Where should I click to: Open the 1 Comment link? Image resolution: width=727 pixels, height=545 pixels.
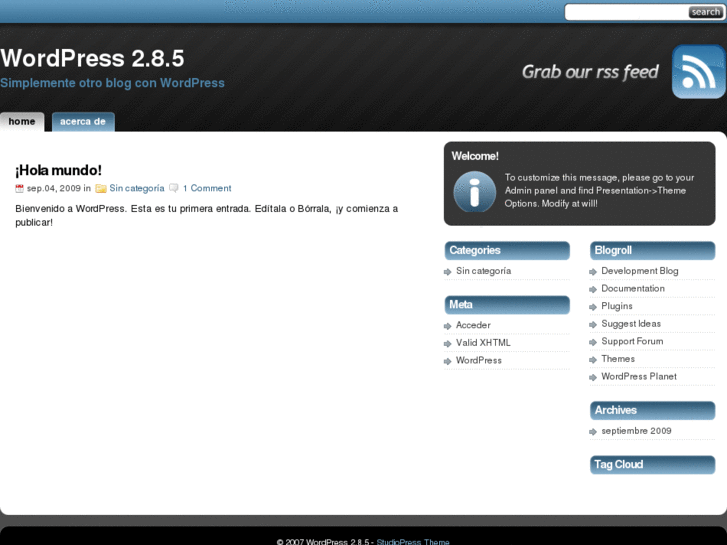point(207,188)
